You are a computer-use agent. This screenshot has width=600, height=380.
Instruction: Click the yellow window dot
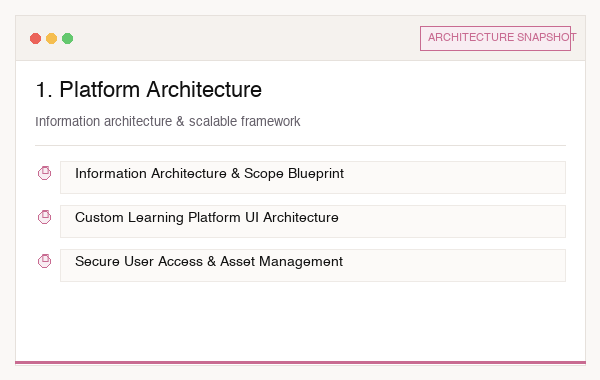tap(52, 38)
